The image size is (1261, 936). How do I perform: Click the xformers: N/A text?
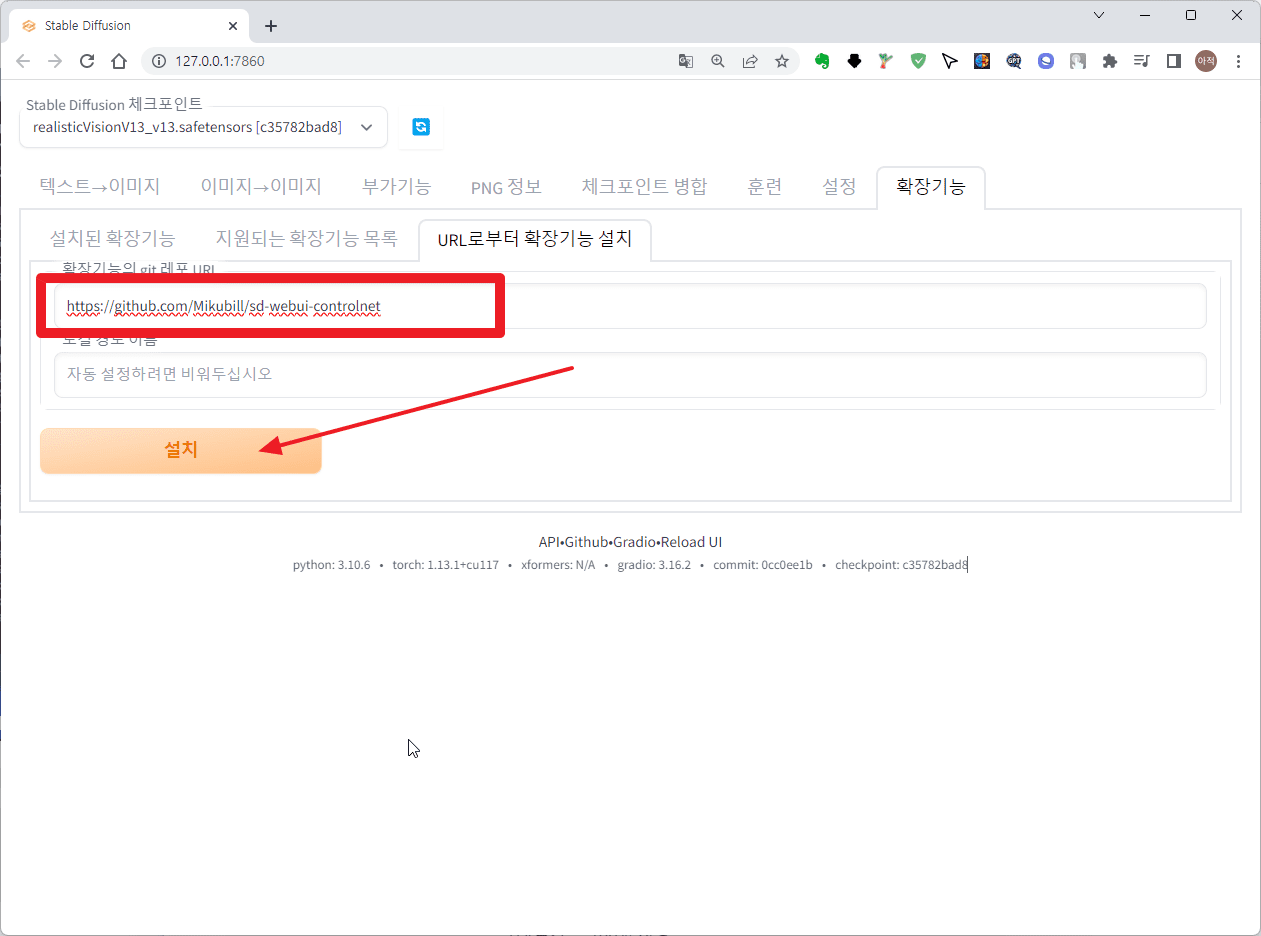click(x=558, y=565)
